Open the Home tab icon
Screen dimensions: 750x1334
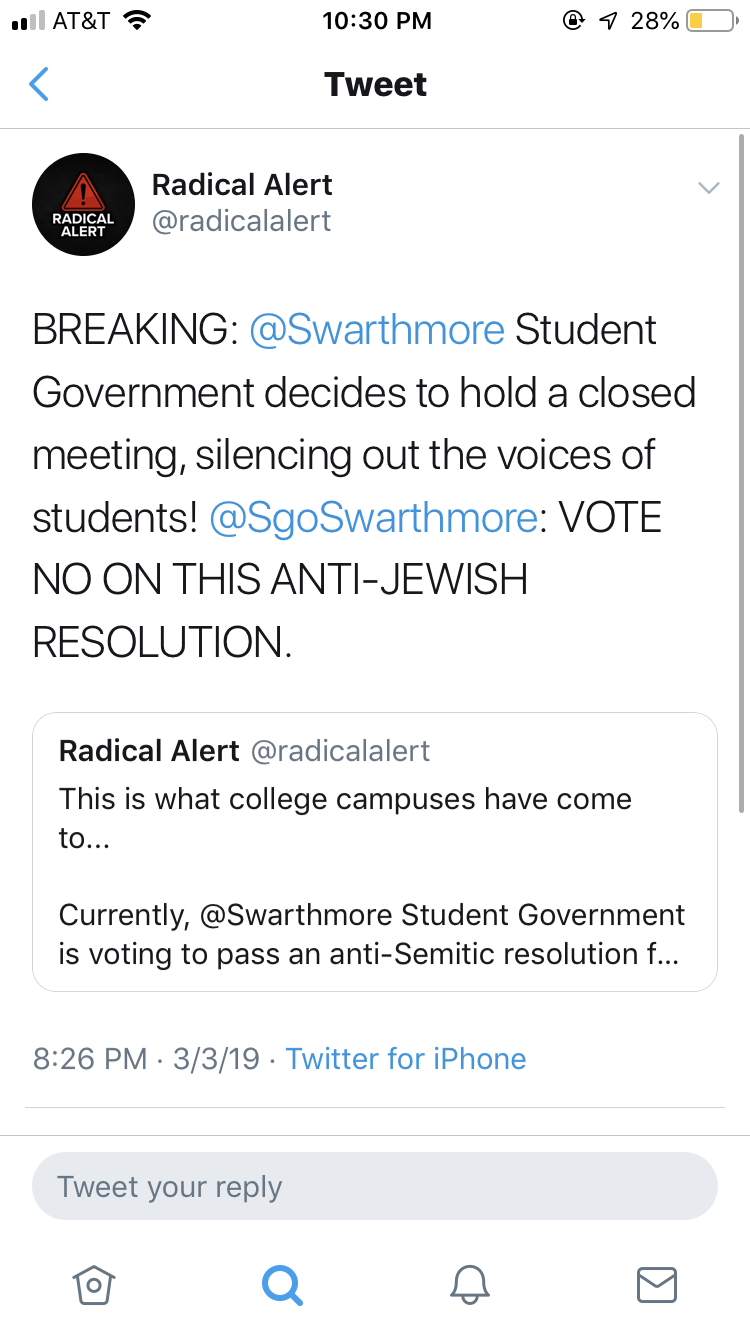coord(94,1284)
